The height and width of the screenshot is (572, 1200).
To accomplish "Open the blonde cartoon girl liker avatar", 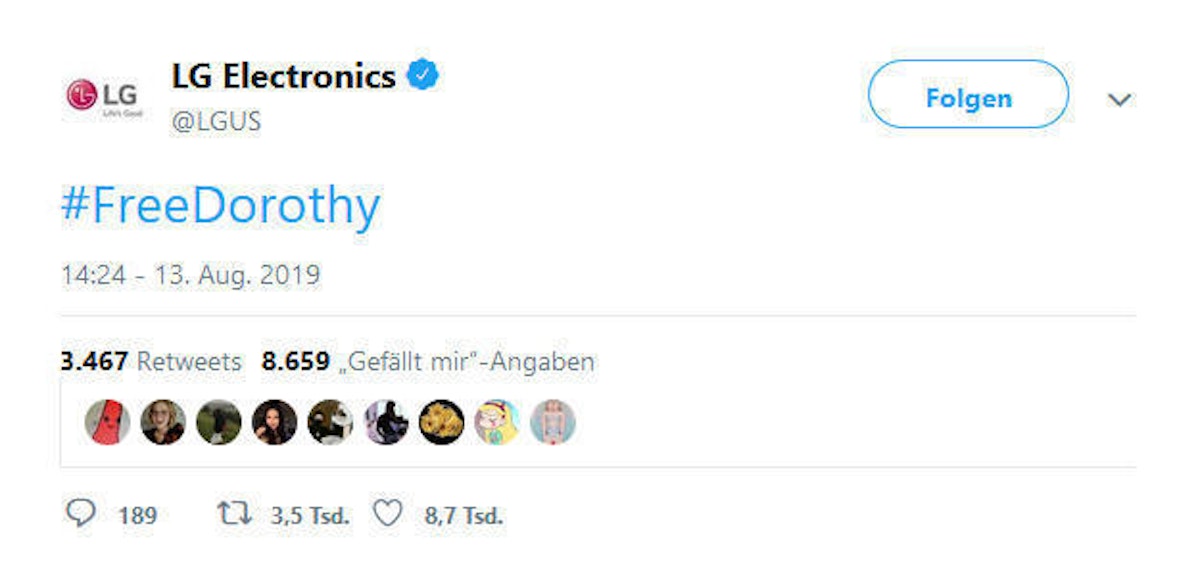I will [497, 422].
